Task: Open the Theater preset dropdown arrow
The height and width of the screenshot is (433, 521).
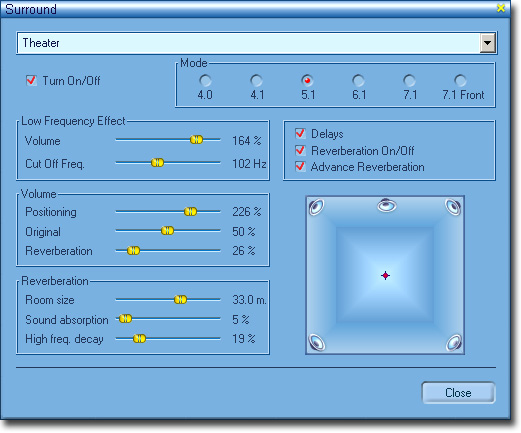Action: [488, 43]
